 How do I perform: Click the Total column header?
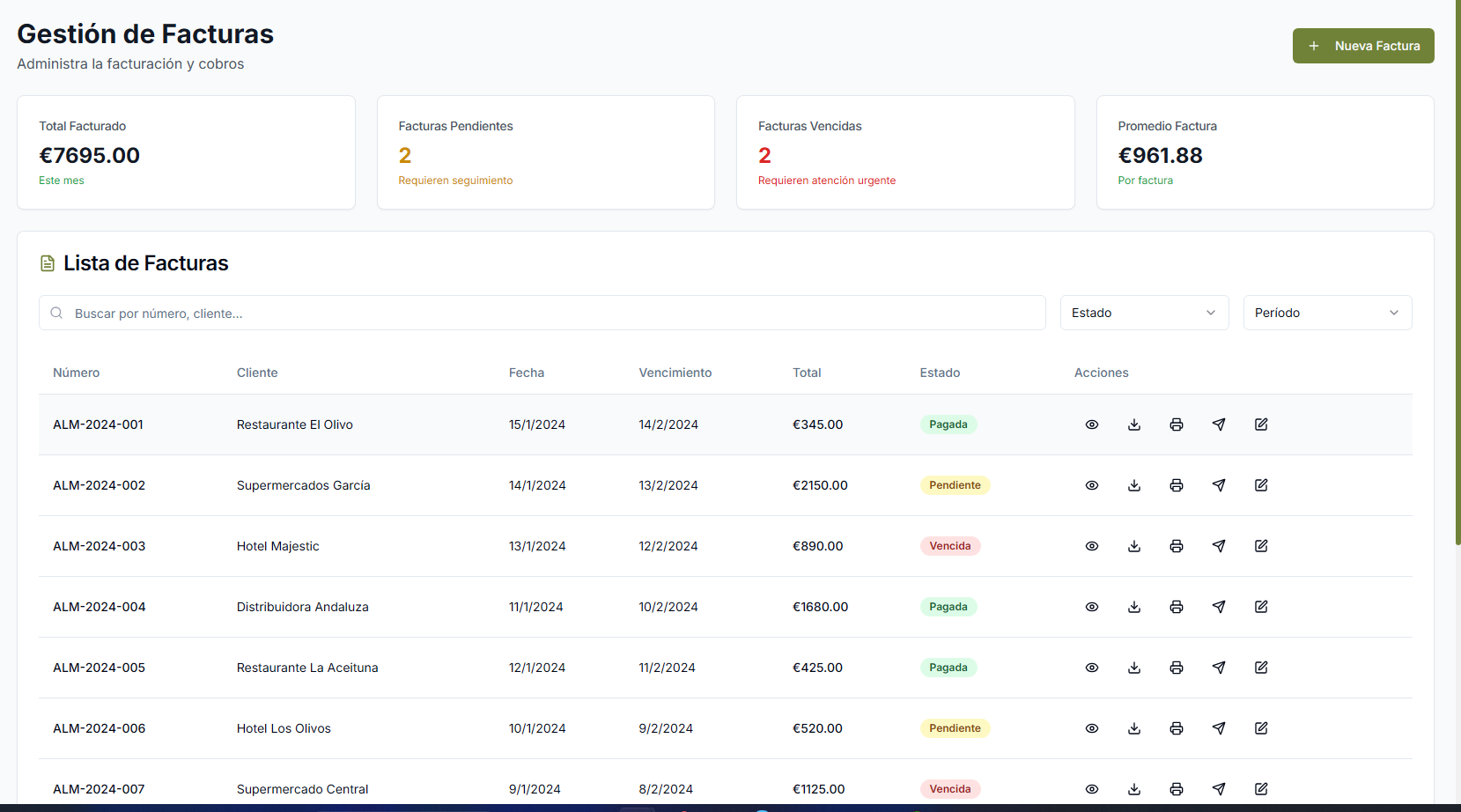pos(806,373)
